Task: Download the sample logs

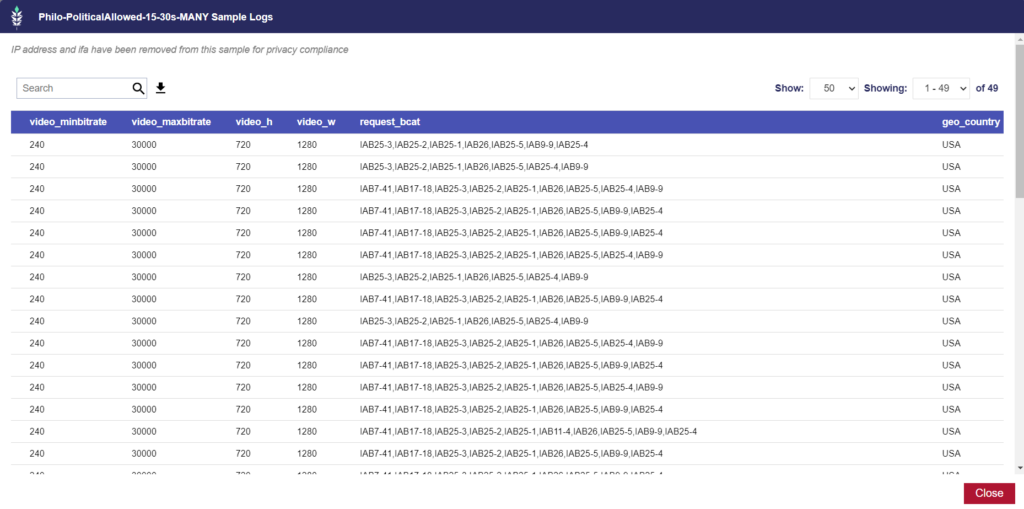Action: [x=161, y=88]
